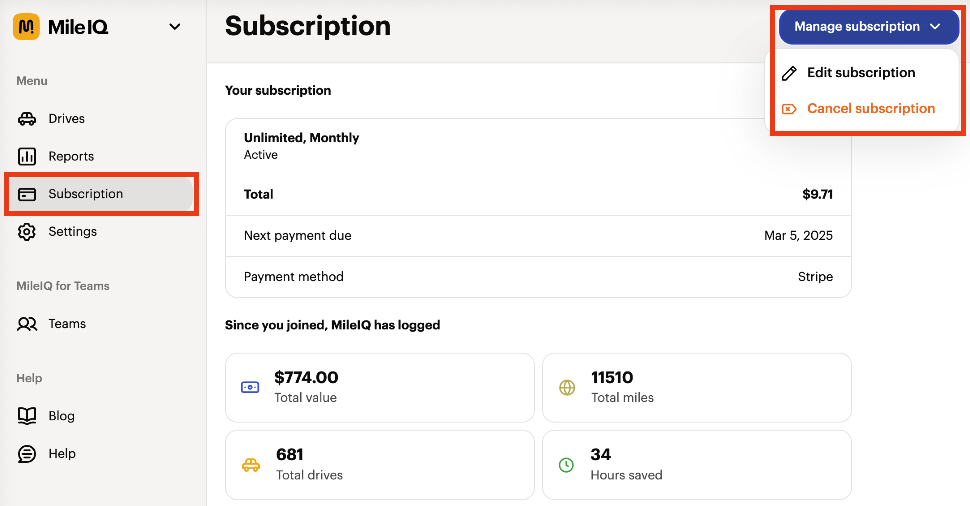Click the pencil icon for Edit subscription
Screen dimensions: 970x506
click(x=790, y=73)
